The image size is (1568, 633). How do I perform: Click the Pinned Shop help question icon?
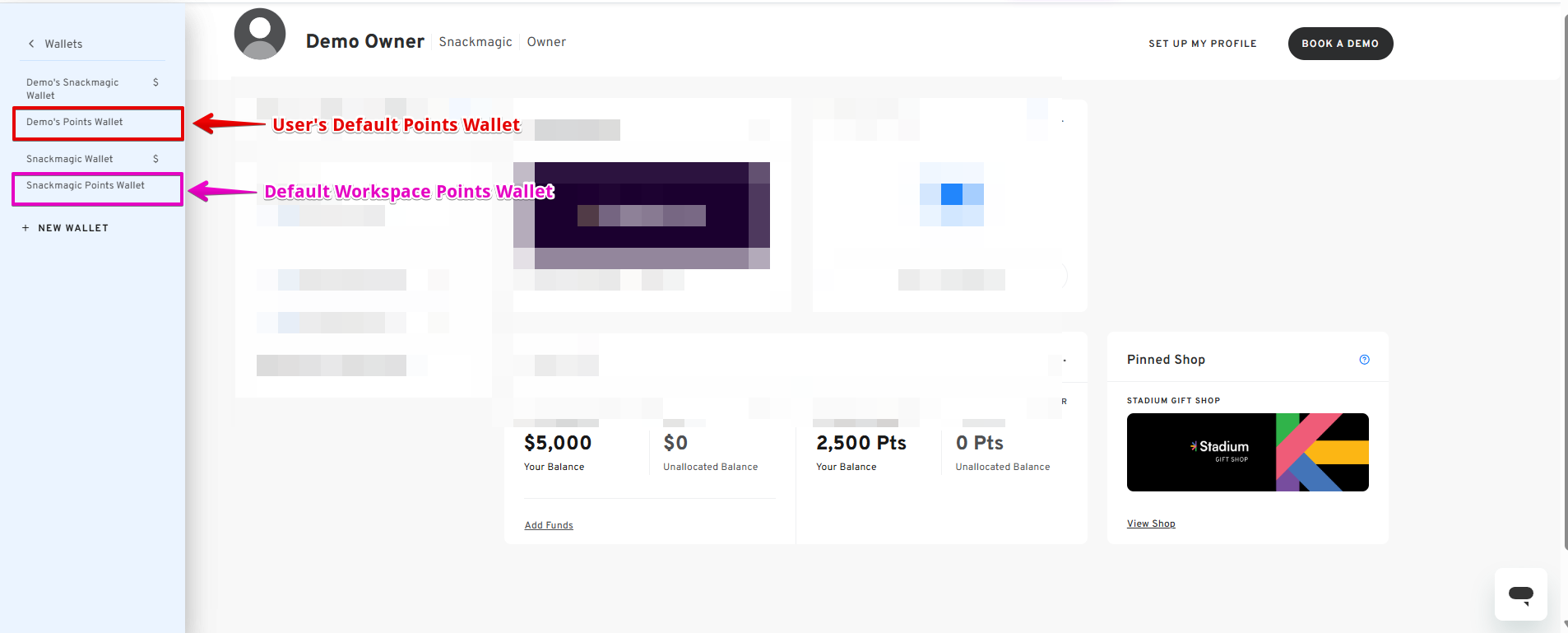[1364, 360]
